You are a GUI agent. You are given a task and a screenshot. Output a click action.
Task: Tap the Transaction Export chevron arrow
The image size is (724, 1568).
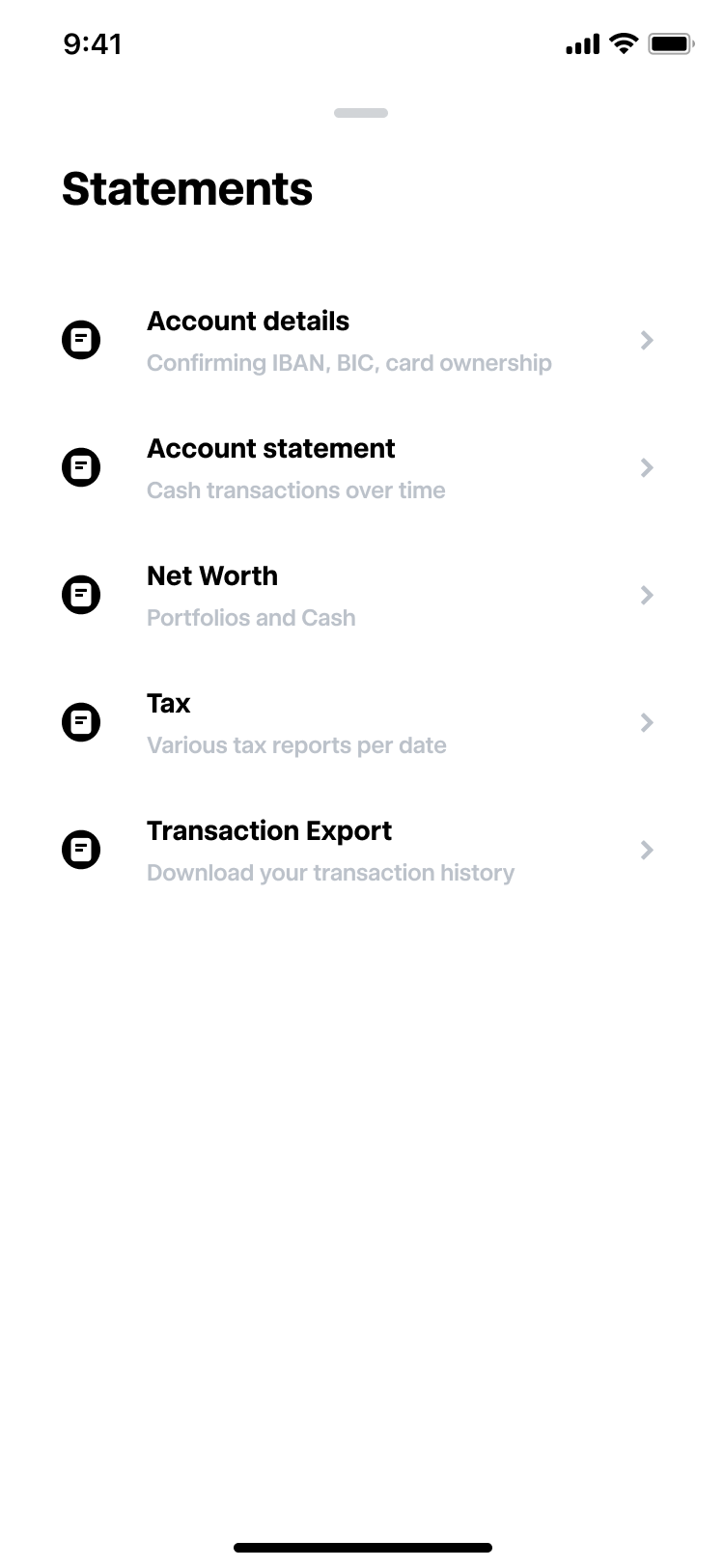pos(647,851)
